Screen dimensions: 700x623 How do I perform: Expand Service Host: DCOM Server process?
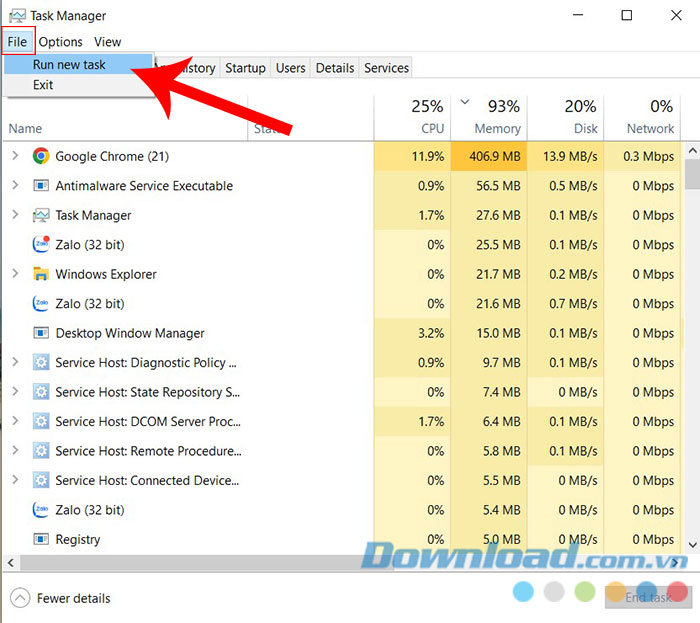pos(15,422)
